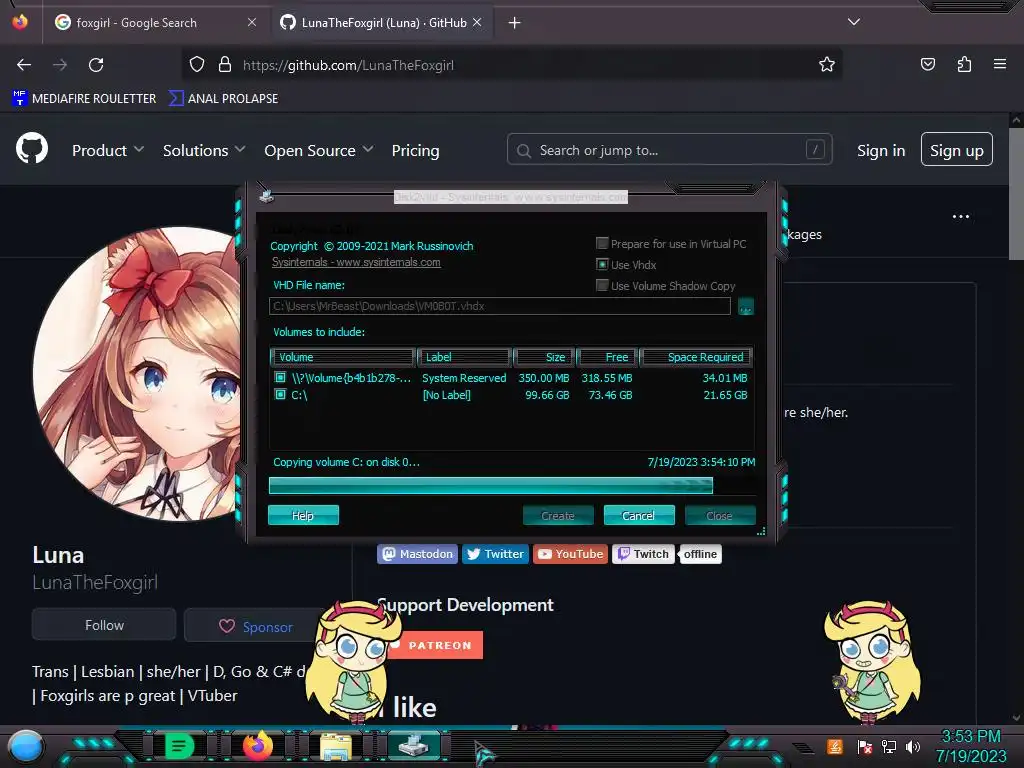Click the Sign up button
The width and height of the screenshot is (1024, 768).
(957, 150)
